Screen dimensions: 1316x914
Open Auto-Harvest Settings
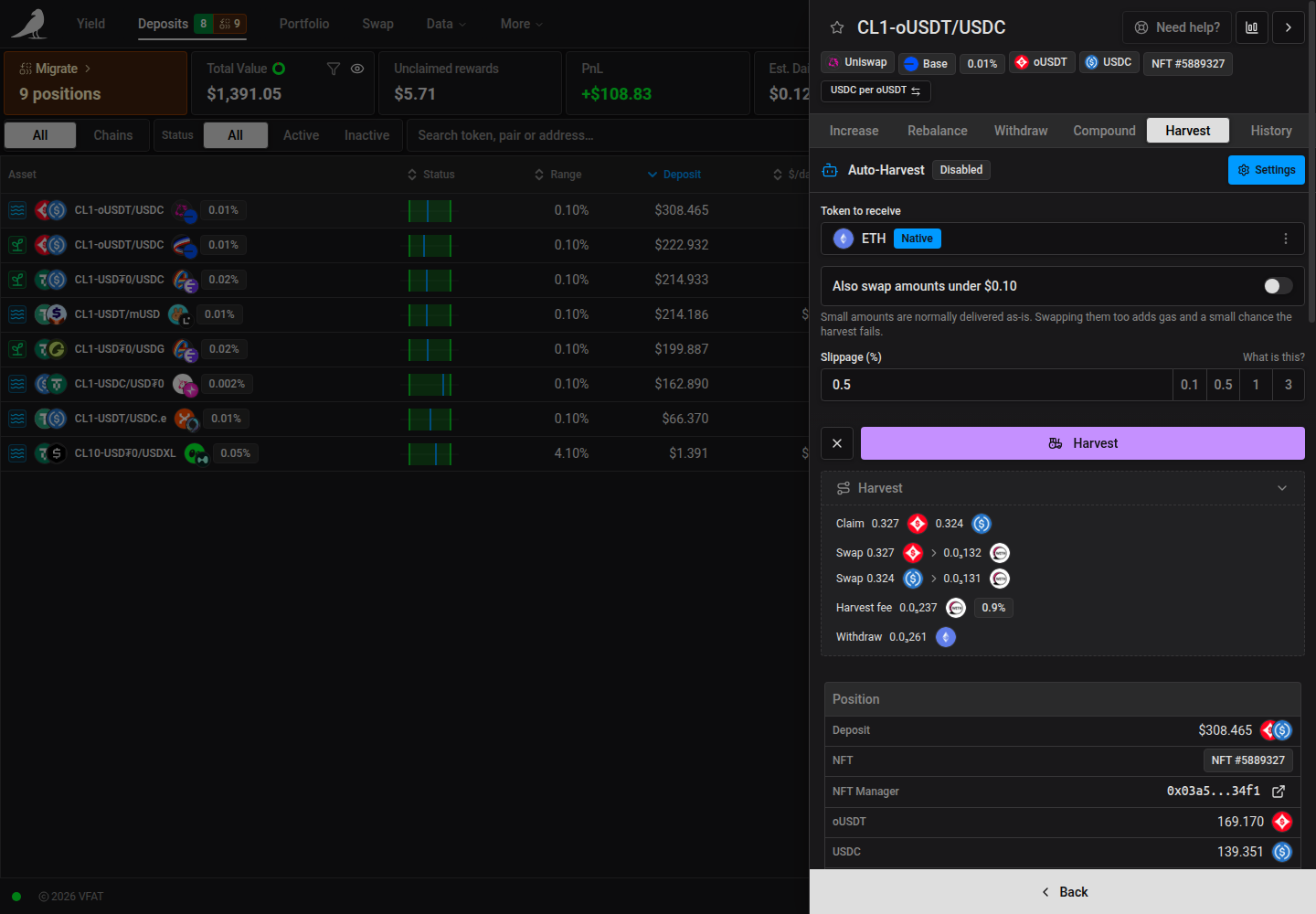click(1267, 170)
